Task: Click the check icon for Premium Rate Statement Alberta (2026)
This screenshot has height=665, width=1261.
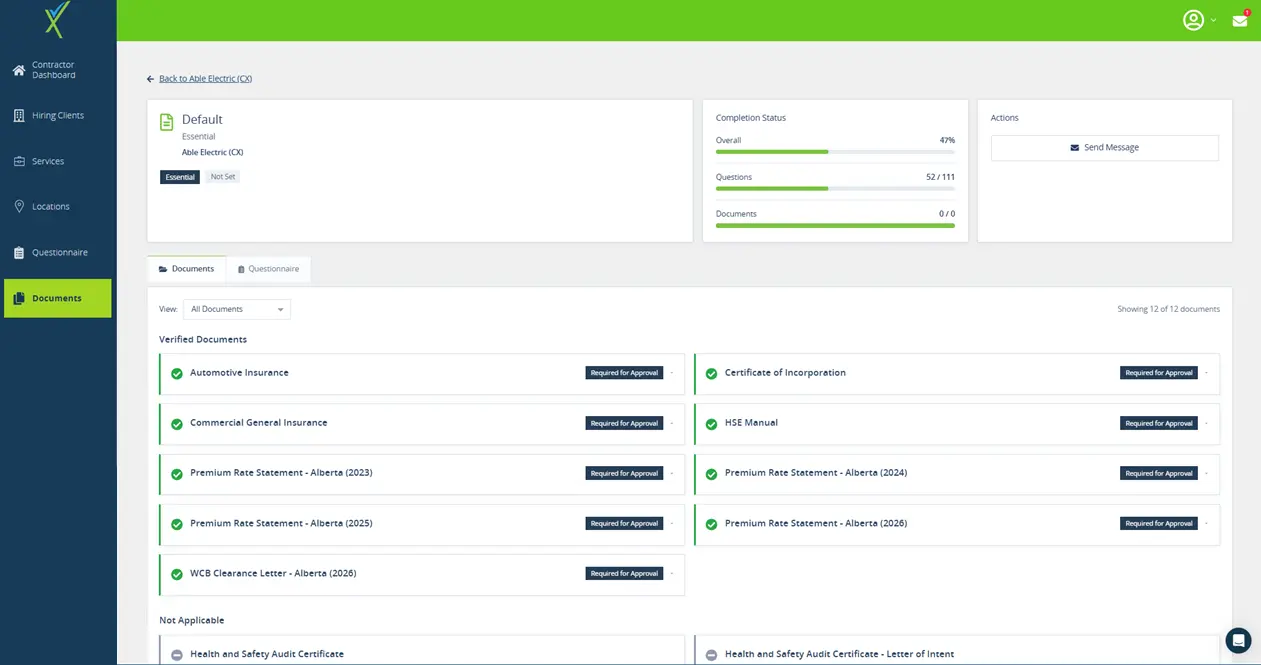Action: tap(712, 524)
